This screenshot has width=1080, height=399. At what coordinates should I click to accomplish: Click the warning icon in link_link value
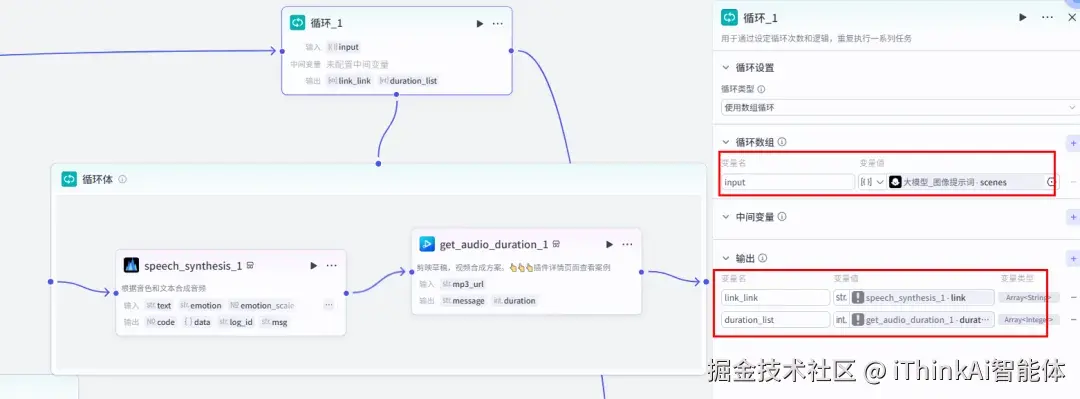[858, 298]
